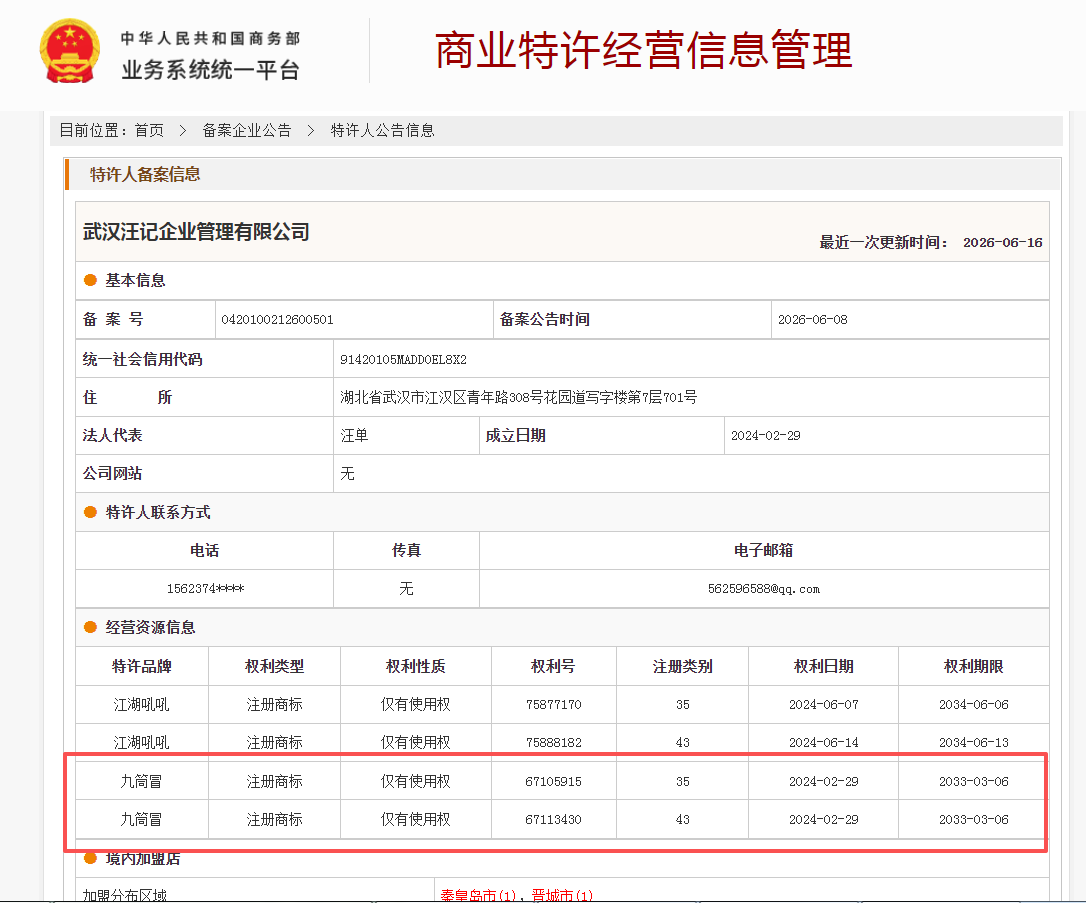Go to 首页 breadcrumb link

pos(149,130)
